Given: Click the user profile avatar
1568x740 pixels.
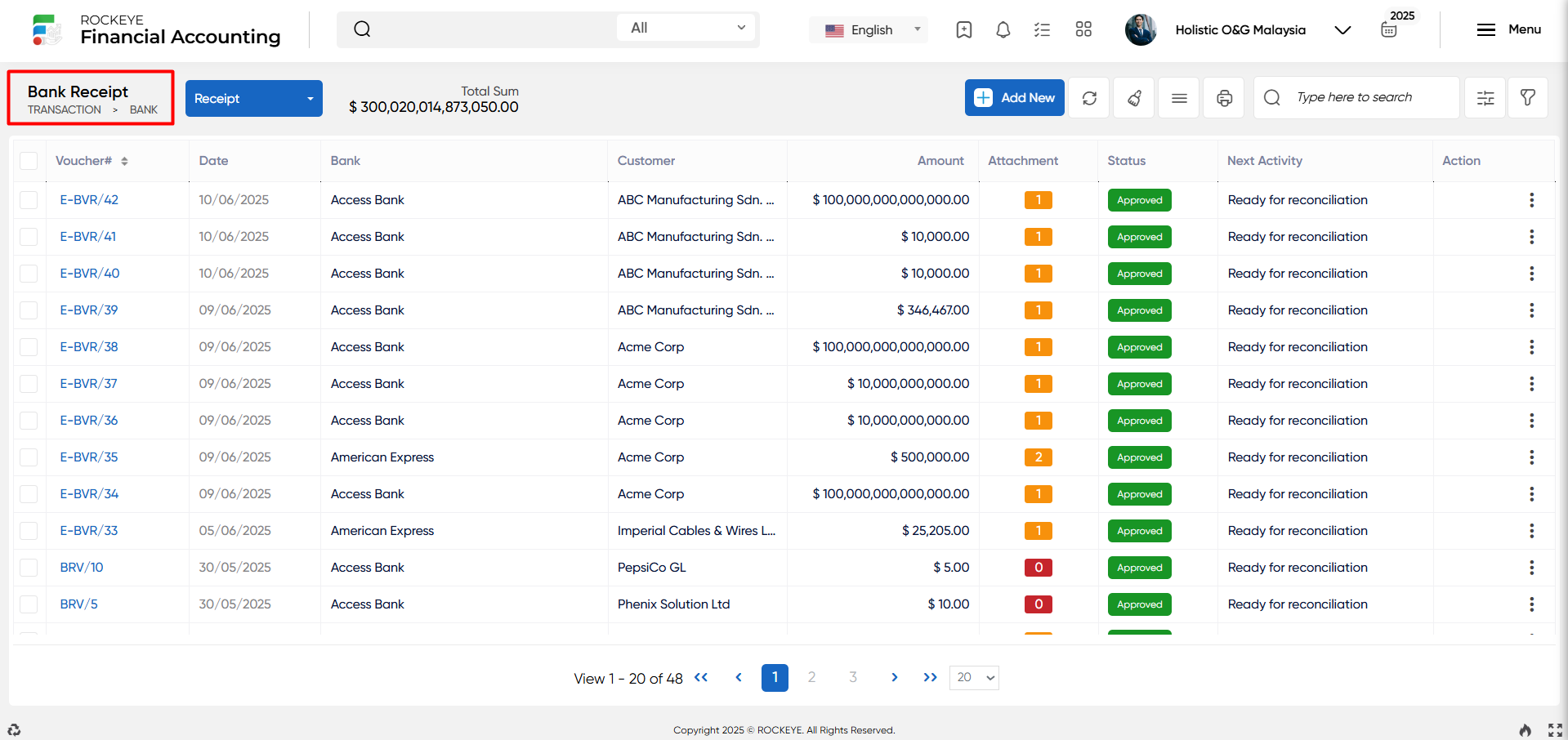Looking at the screenshot, I should (1141, 30).
